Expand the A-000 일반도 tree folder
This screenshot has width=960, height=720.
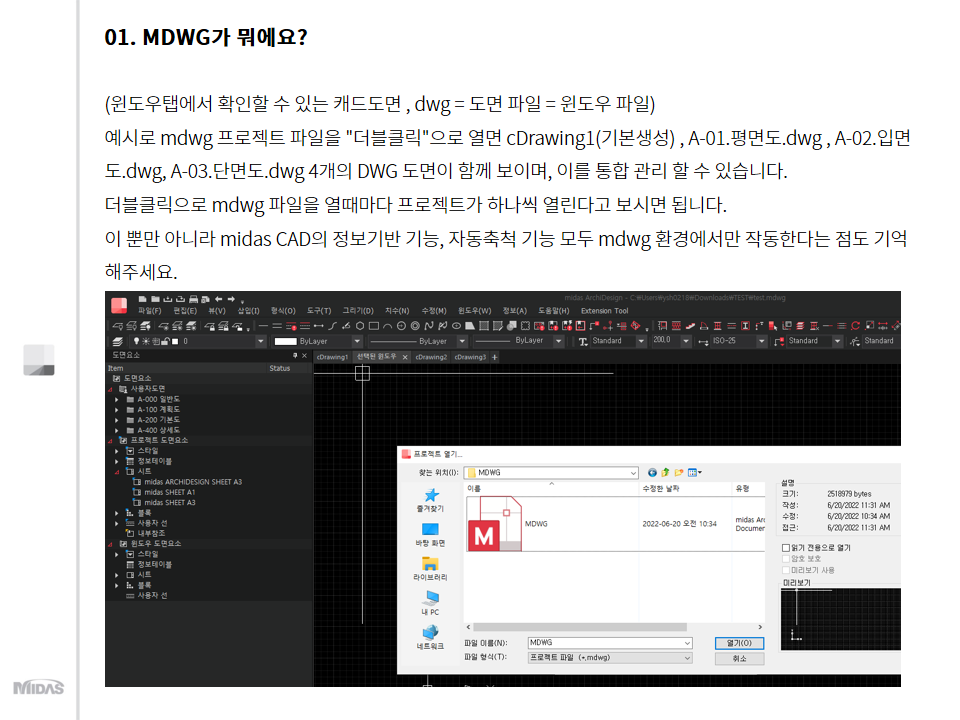coord(117,399)
